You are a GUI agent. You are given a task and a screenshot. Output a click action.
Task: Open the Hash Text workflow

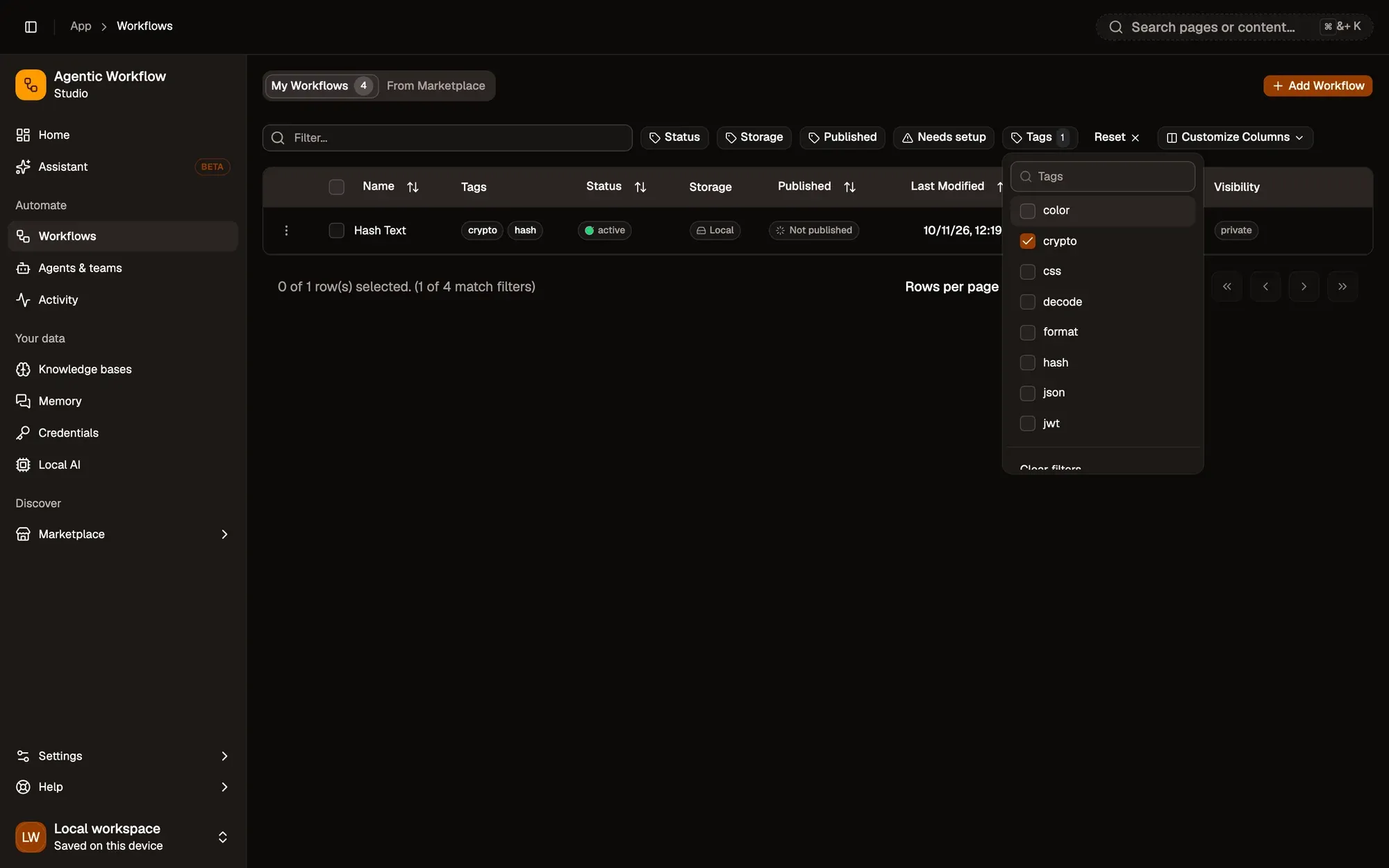click(x=380, y=231)
